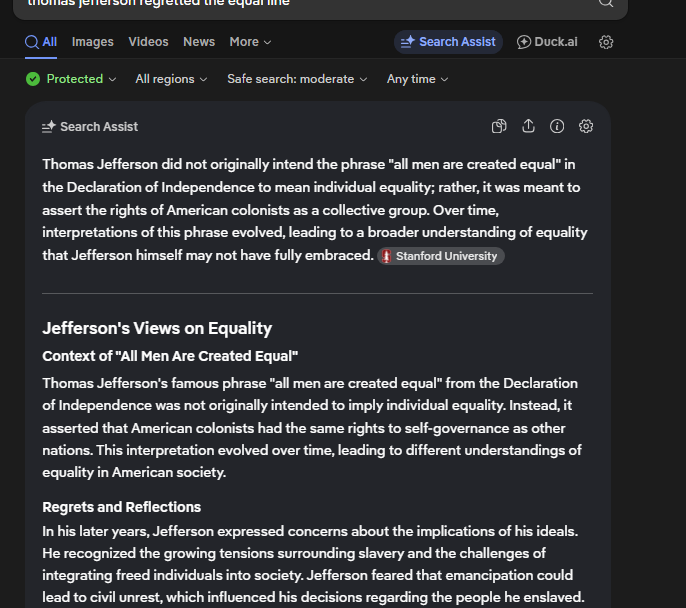Viewport: 686px width, 608px height.
Task: Open search settings gear in top bar
Action: tap(606, 42)
